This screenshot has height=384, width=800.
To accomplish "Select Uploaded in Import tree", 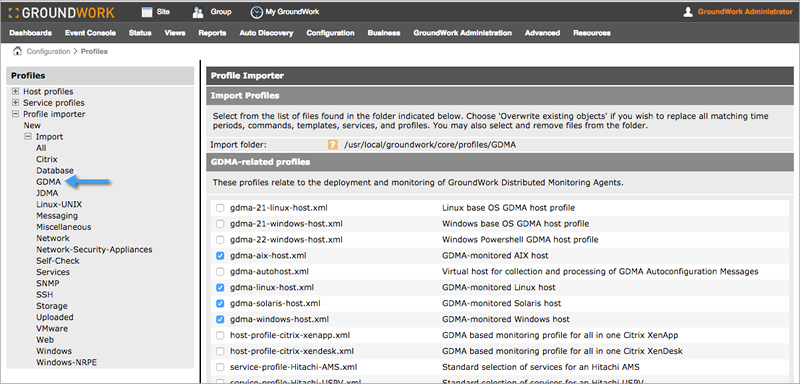I will point(55,317).
